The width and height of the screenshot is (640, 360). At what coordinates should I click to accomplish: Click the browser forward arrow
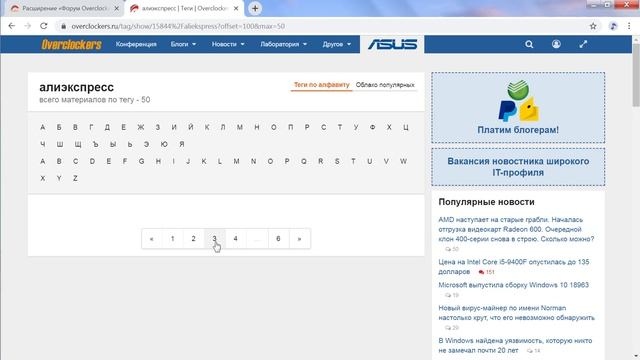point(27,26)
